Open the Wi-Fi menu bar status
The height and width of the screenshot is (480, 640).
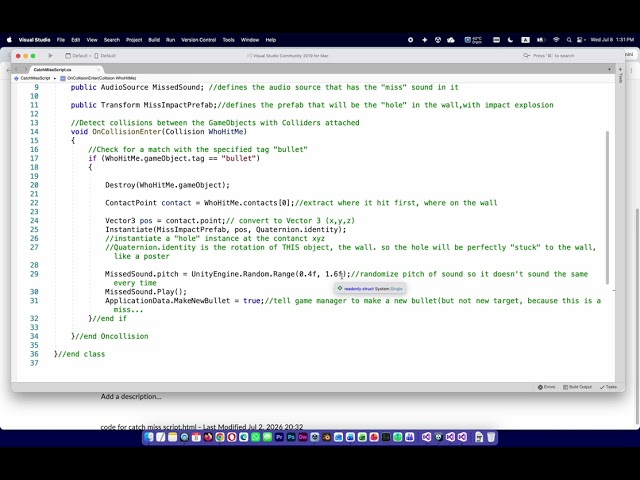556,40
